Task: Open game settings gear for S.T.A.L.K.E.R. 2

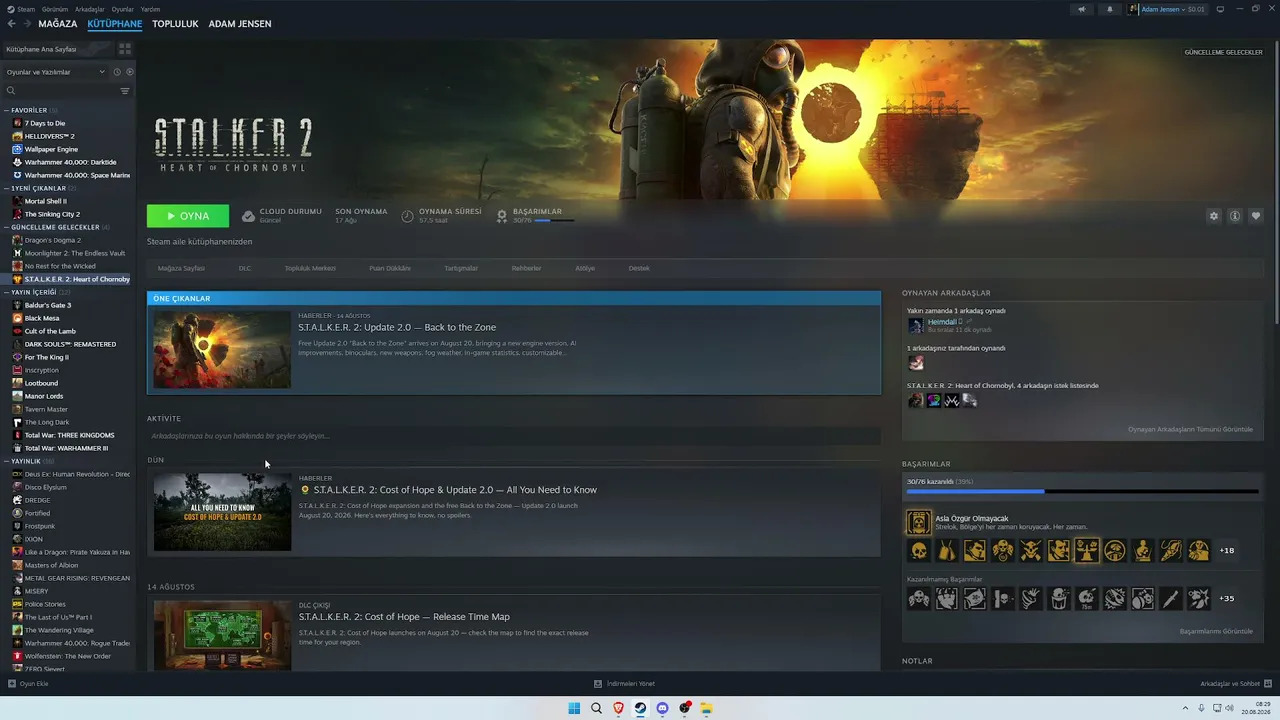Action: pyautogui.click(x=1214, y=216)
